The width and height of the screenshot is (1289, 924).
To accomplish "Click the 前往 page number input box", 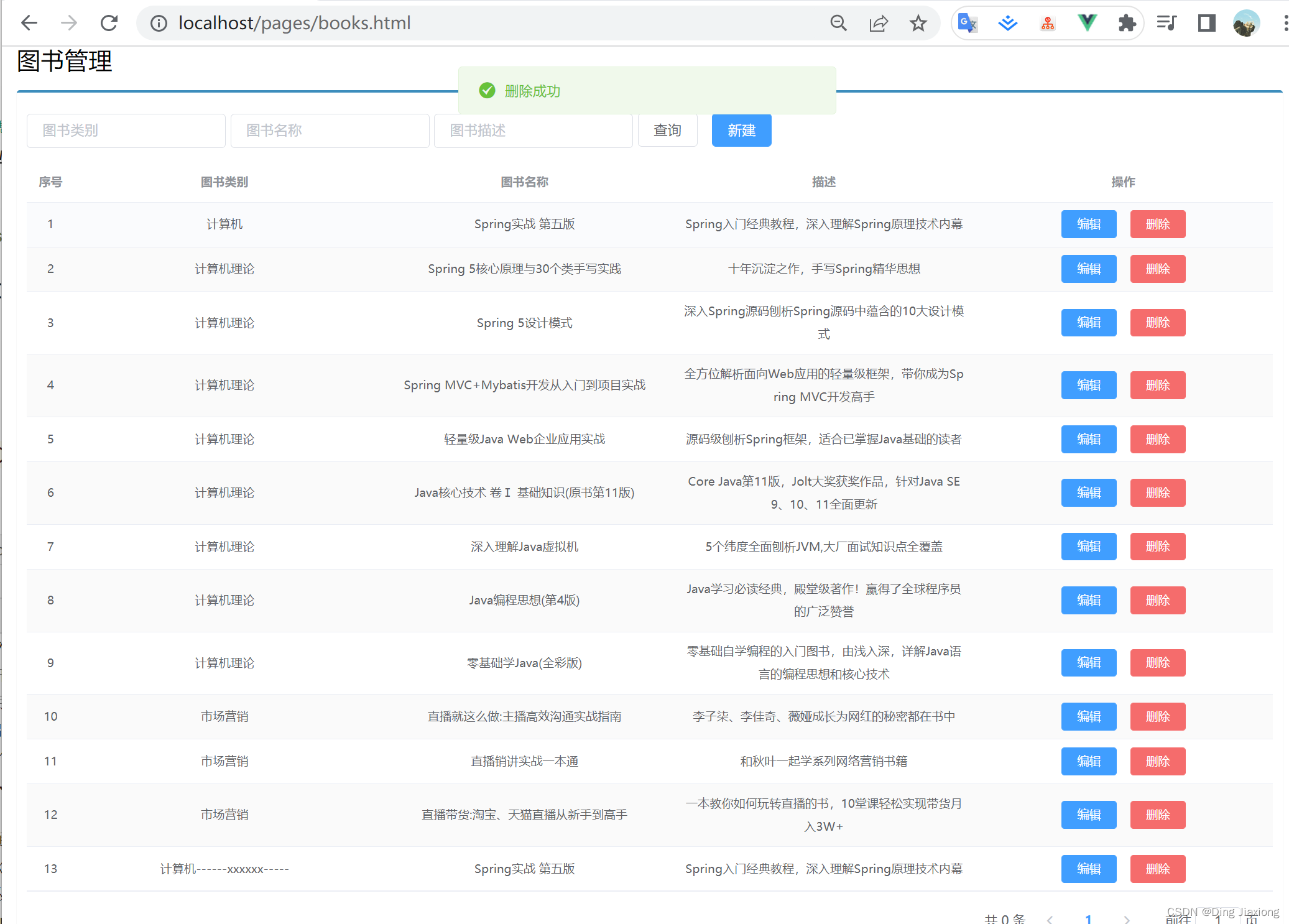I will coord(1217,919).
